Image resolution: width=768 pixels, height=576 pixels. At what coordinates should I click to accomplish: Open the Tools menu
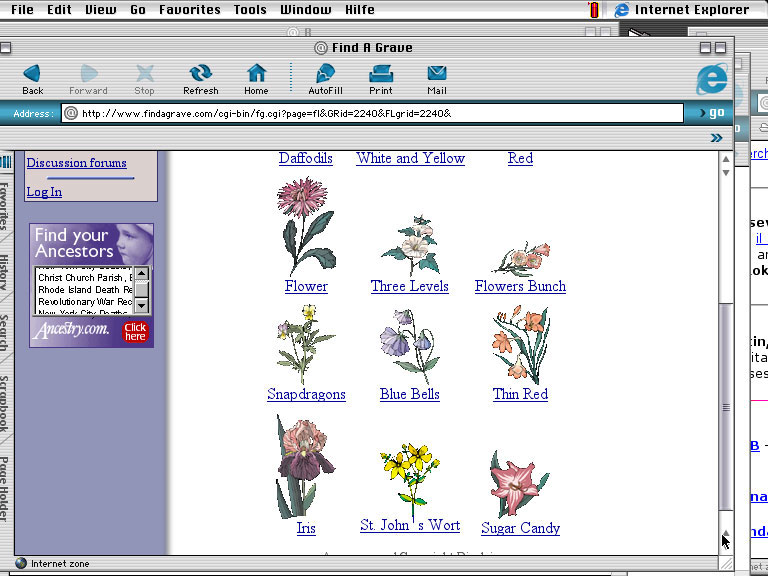[x=250, y=10]
